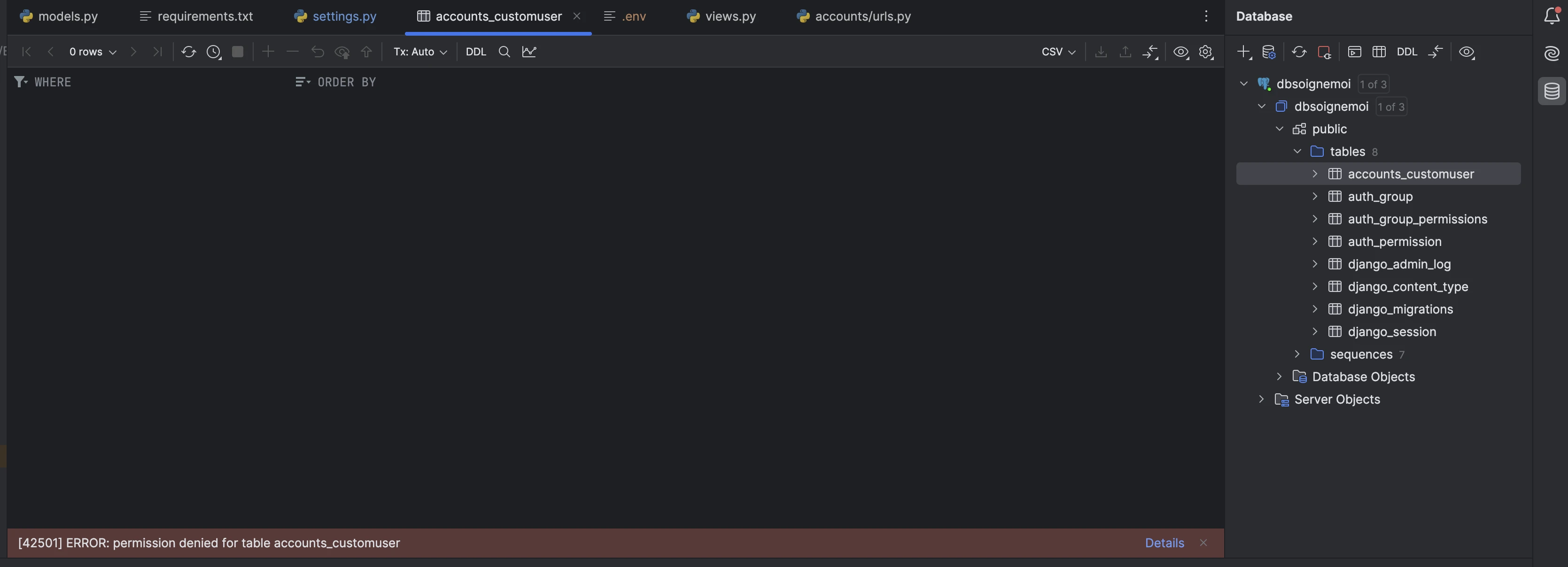Toggle view options eye in Database panel
Image resolution: width=1568 pixels, height=567 pixels.
point(1467,52)
